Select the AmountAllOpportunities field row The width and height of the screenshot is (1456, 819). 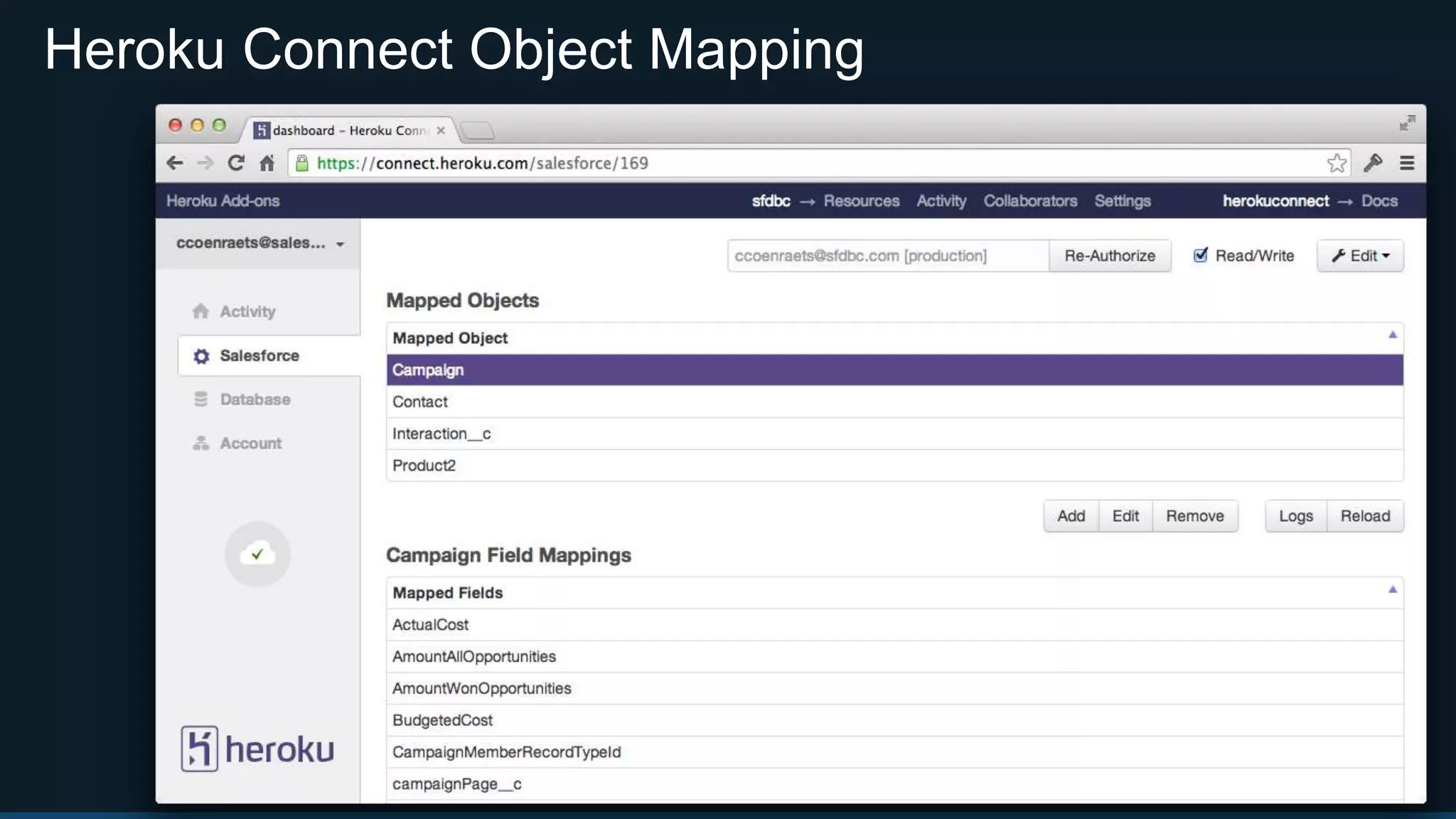pyautogui.click(x=895, y=657)
